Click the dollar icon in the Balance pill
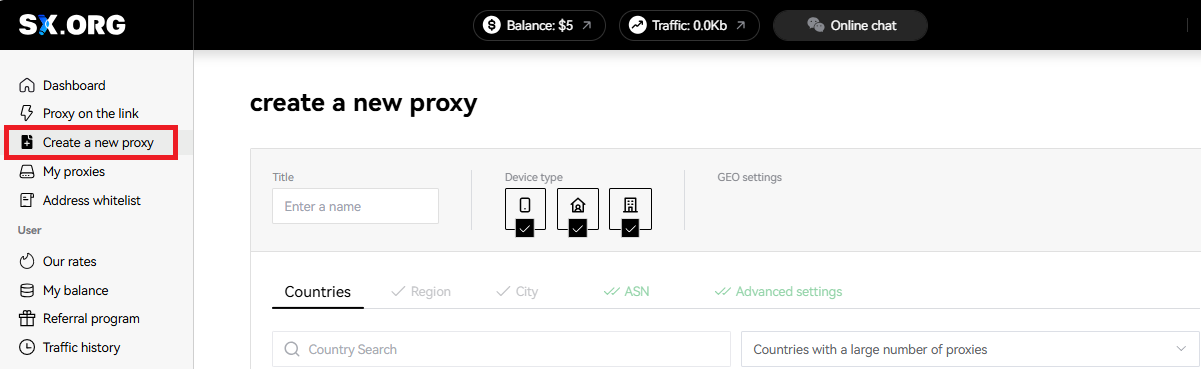Image resolution: width=1201 pixels, height=369 pixels. click(x=491, y=26)
